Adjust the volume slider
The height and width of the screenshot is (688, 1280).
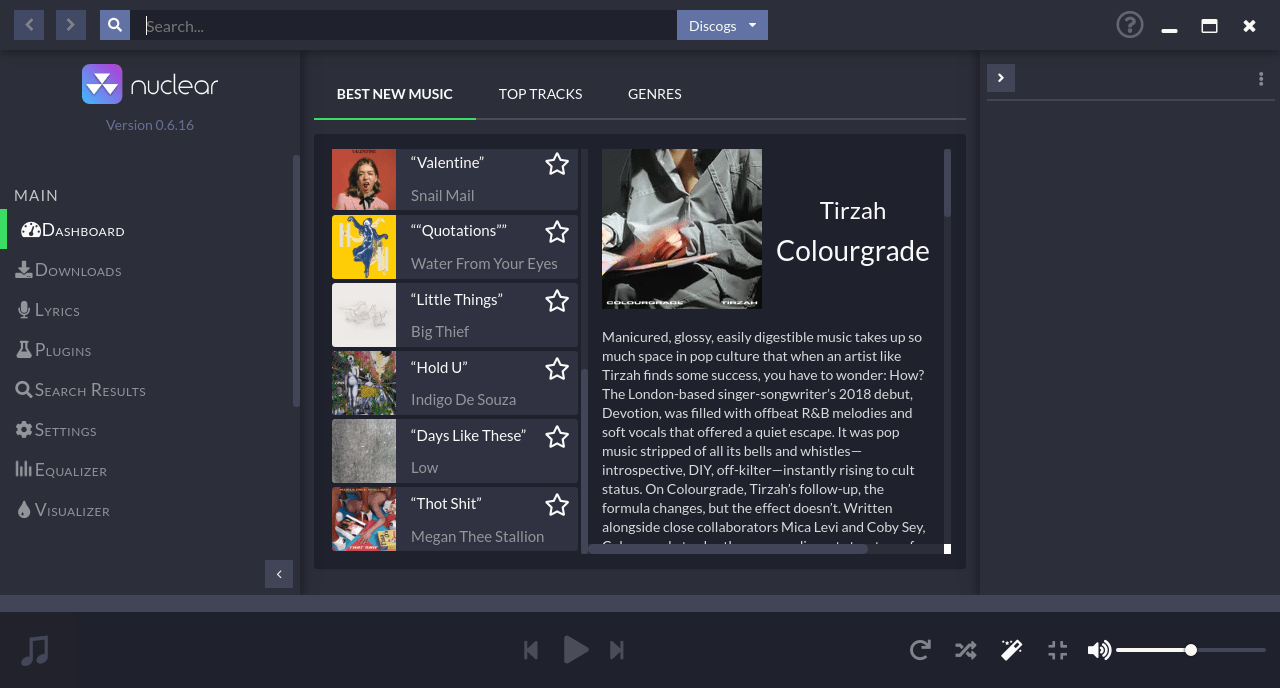[1190, 650]
